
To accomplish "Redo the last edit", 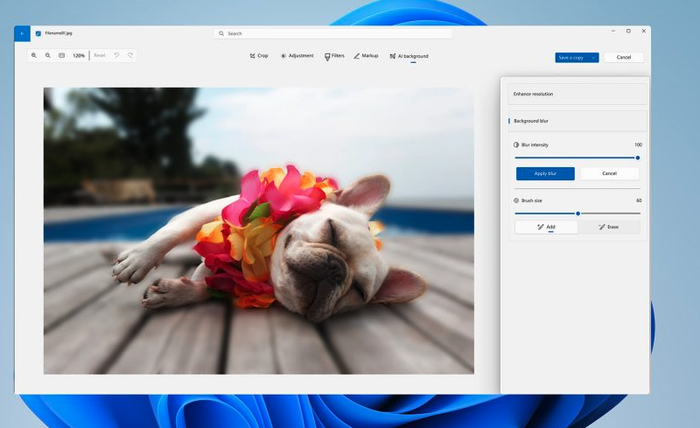I will (x=130, y=56).
